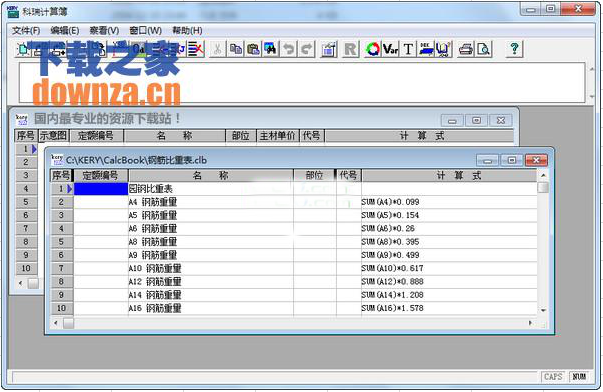This screenshot has height=392, width=603.
Task: Open the 帮助(H) menu
Action: (187, 30)
